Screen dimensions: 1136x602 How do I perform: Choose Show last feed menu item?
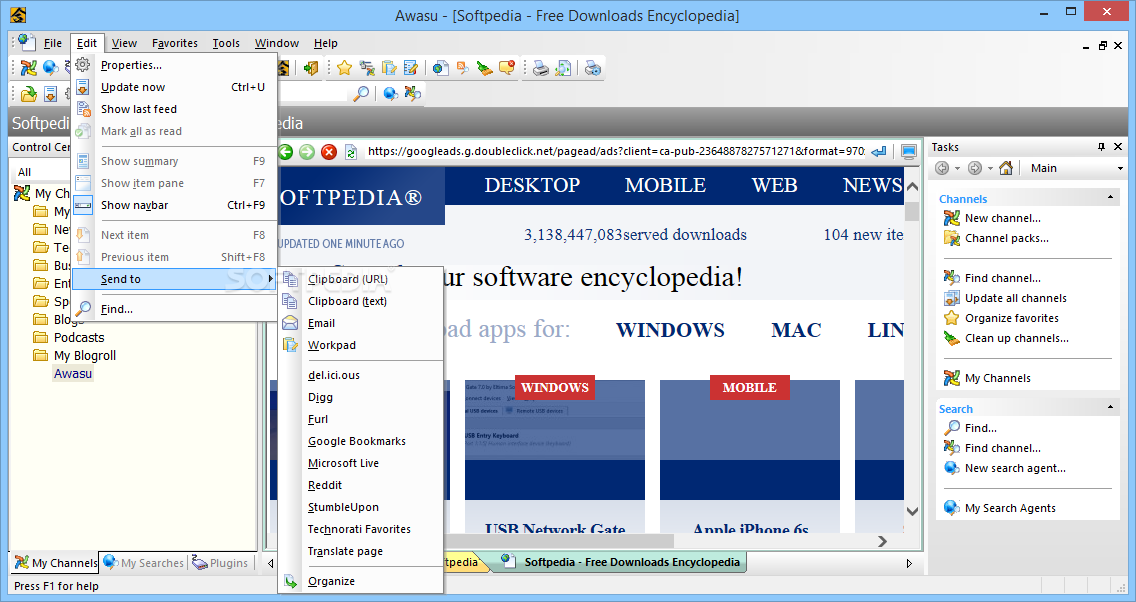pos(175,109)
